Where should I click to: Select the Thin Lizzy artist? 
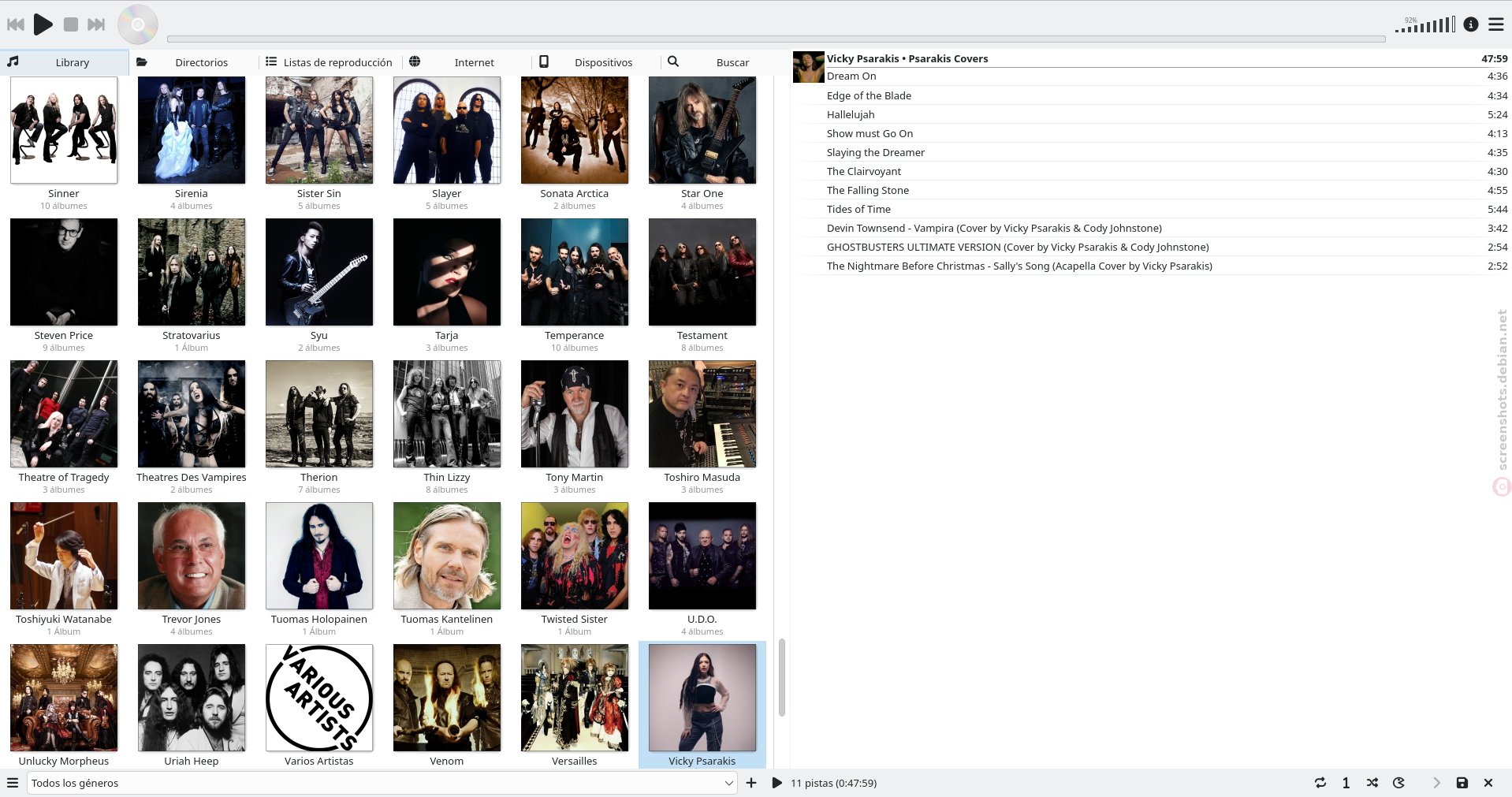[x=447, y=414]
